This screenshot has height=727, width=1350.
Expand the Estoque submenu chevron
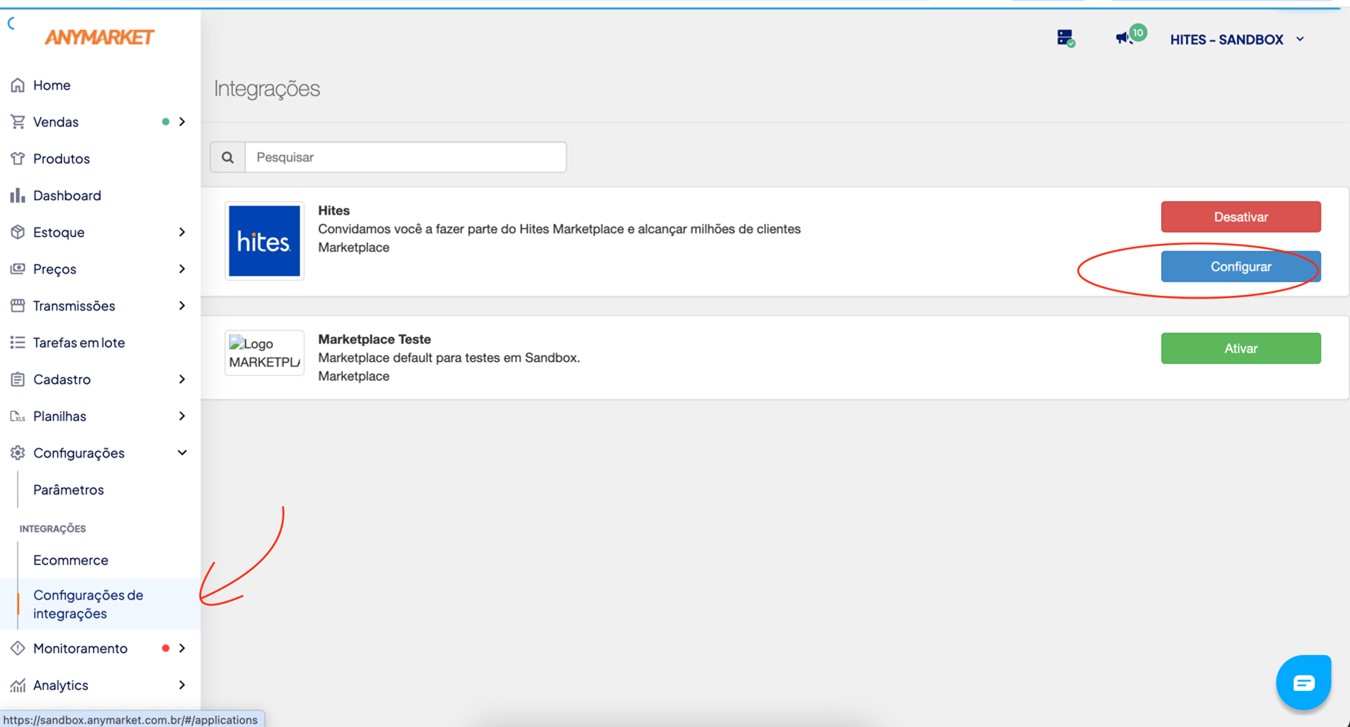click(182, 232)
